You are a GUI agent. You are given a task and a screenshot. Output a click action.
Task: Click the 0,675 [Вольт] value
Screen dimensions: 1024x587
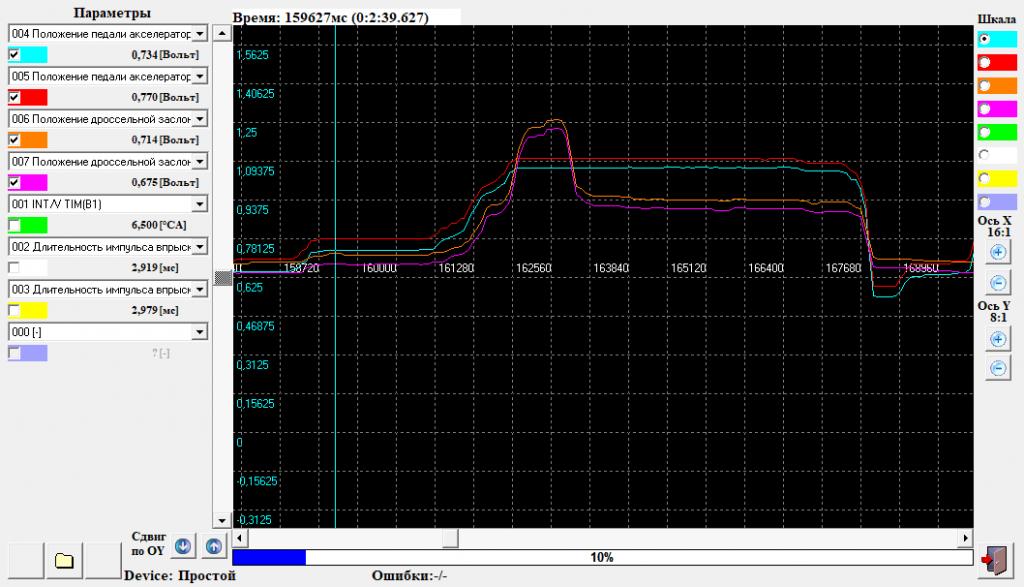click(x=165, y=182)
